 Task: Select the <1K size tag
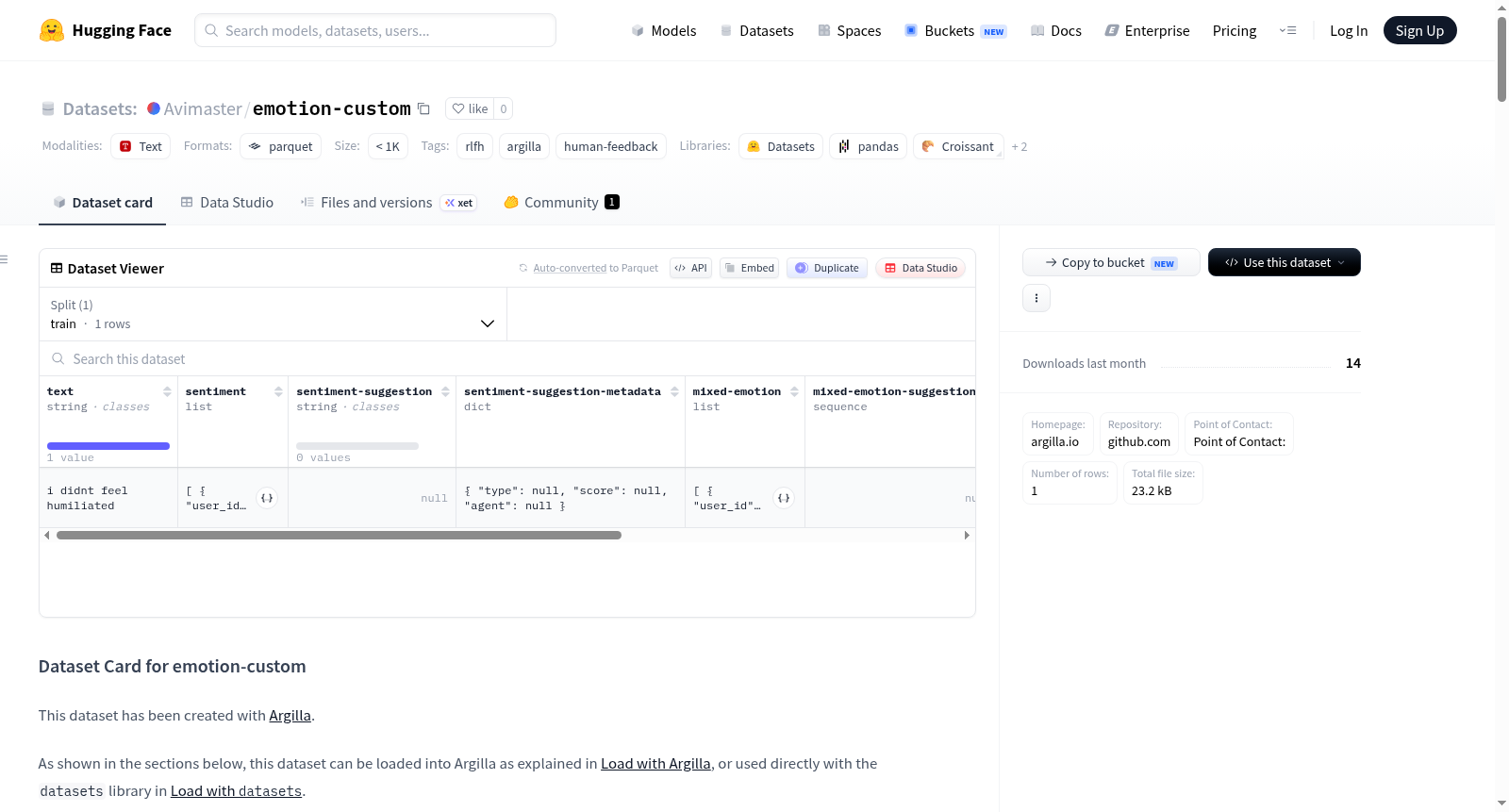[x=388, y=146]
